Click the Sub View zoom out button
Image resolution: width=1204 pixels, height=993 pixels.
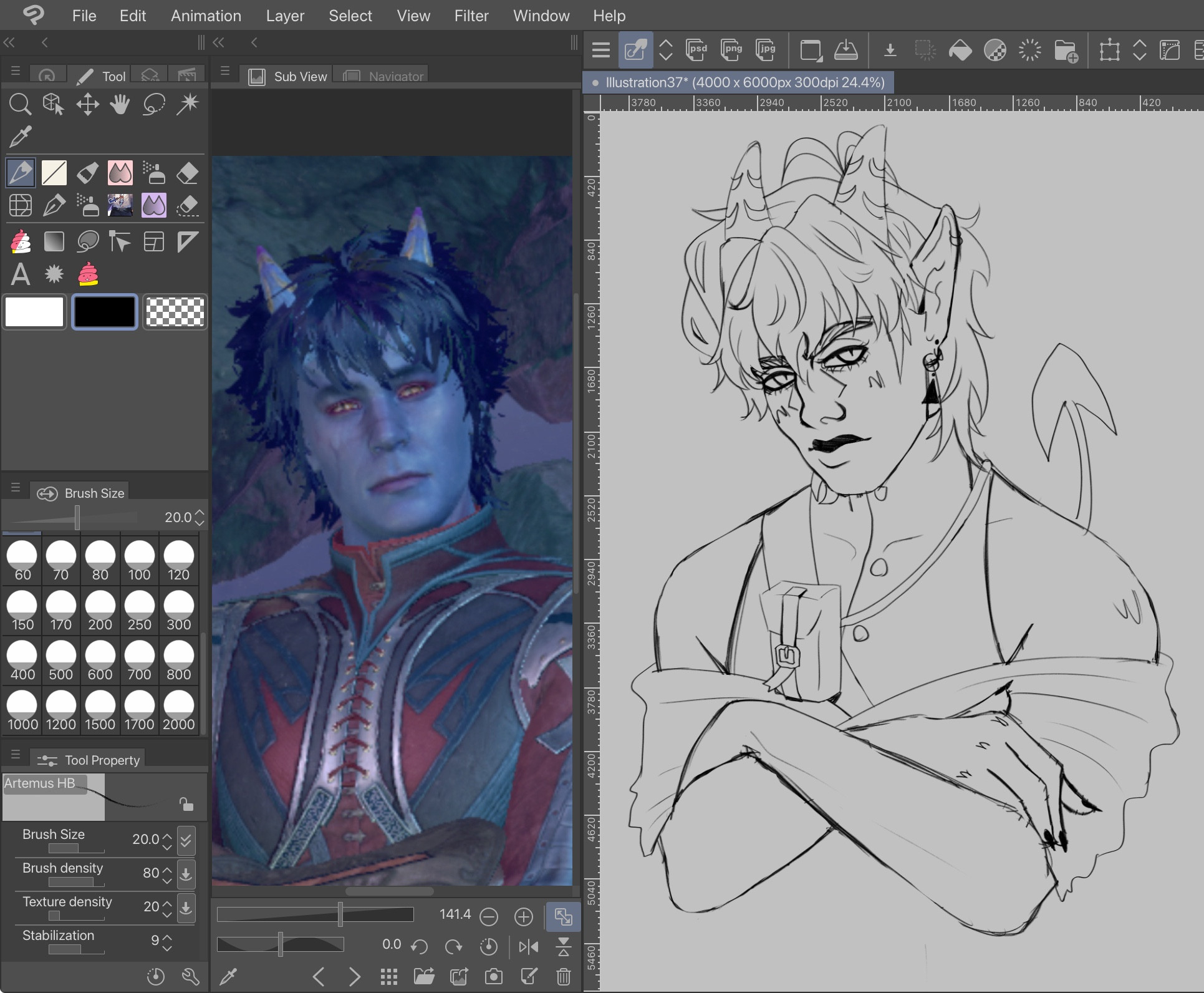pos(489,916)
